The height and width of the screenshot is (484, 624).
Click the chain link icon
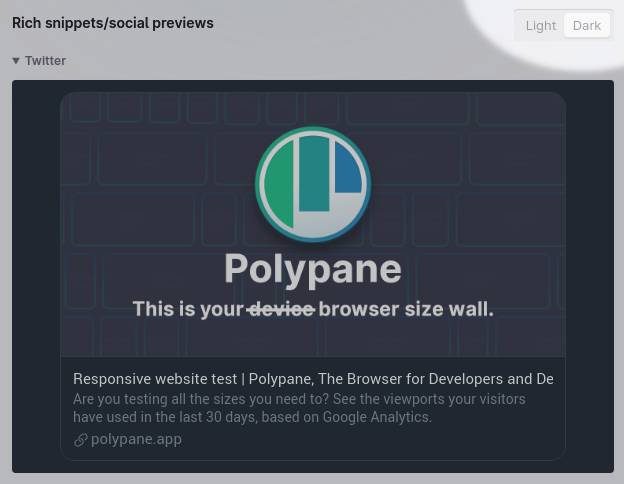80,440
